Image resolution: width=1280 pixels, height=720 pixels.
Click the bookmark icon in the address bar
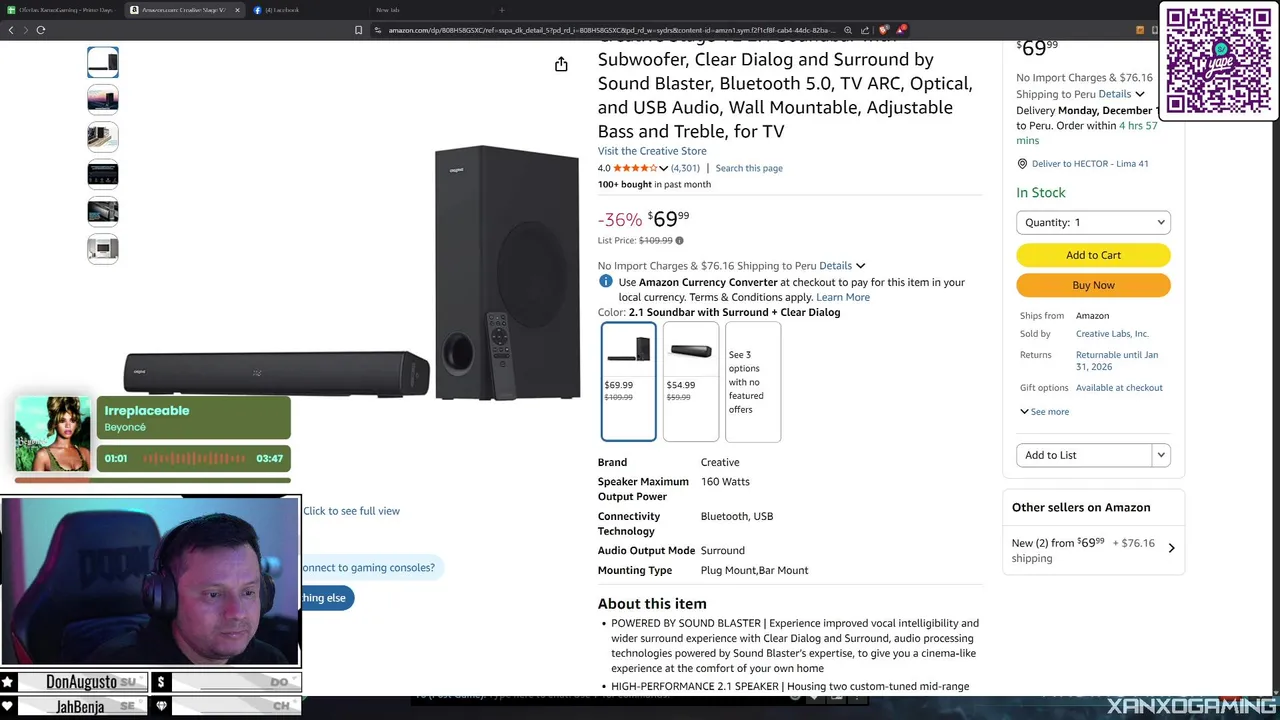[x=358, y=30]
